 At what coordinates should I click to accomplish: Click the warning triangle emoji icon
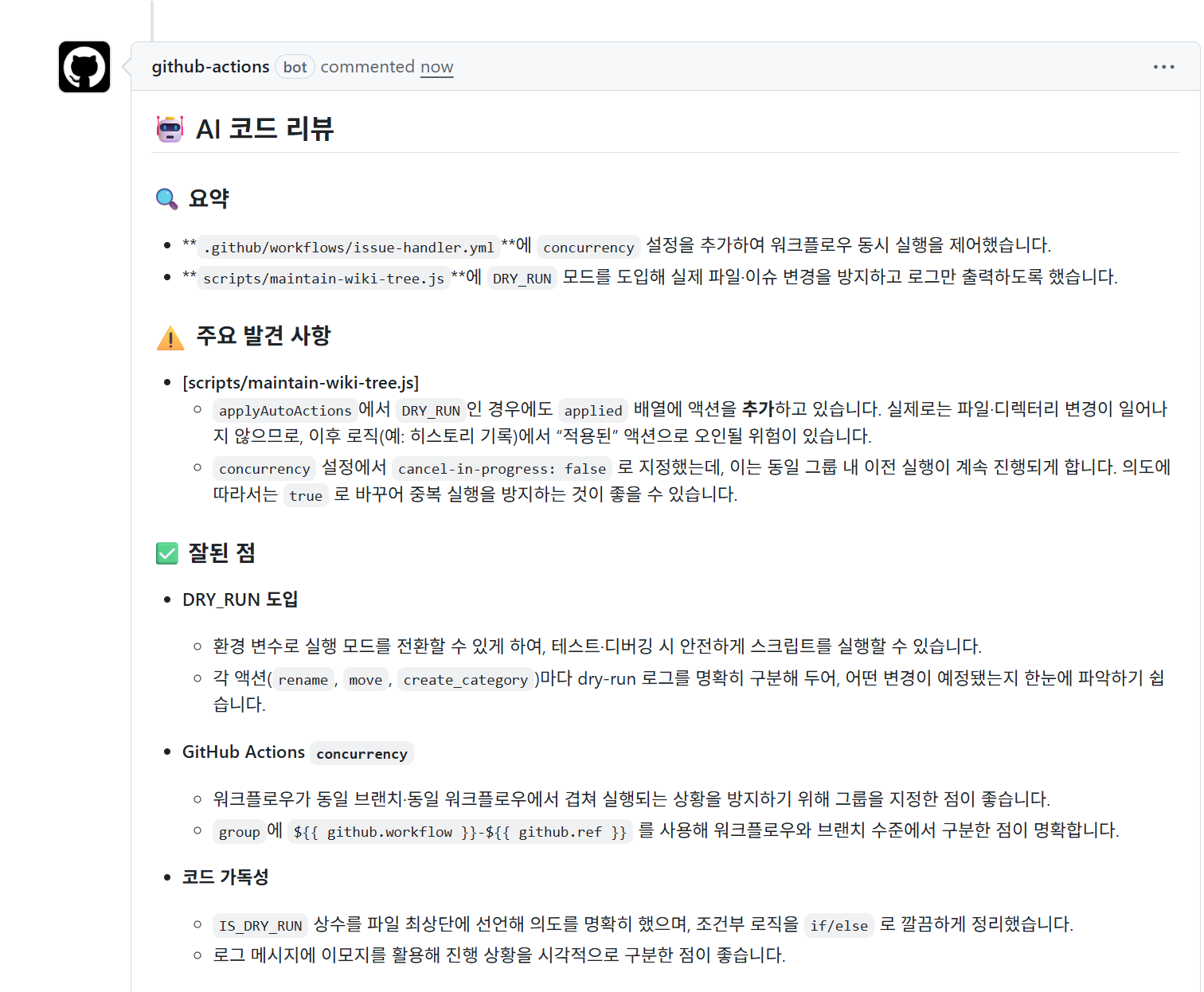coord(170,338)
